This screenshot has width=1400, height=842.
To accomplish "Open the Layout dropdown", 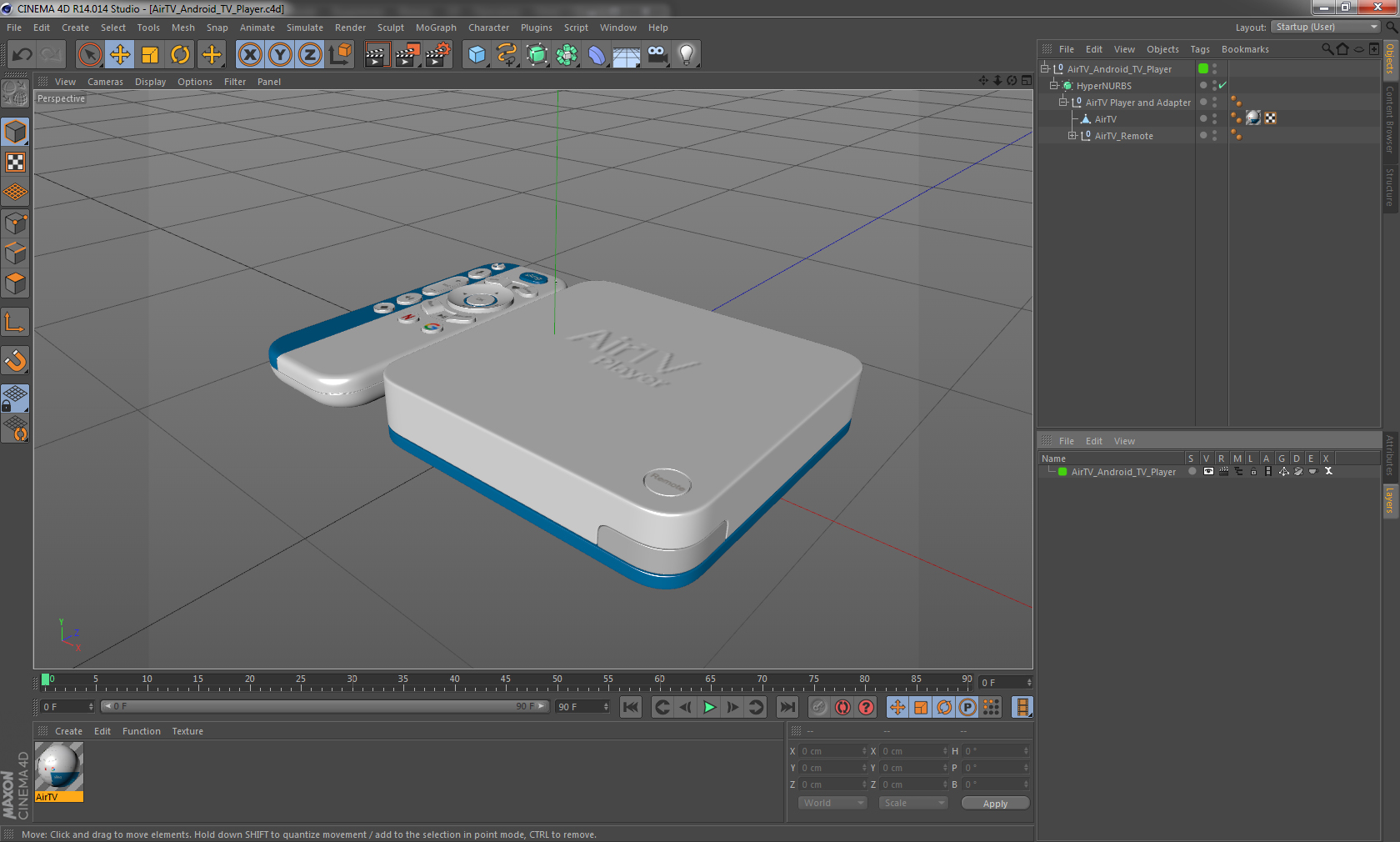I will 1325,27.
